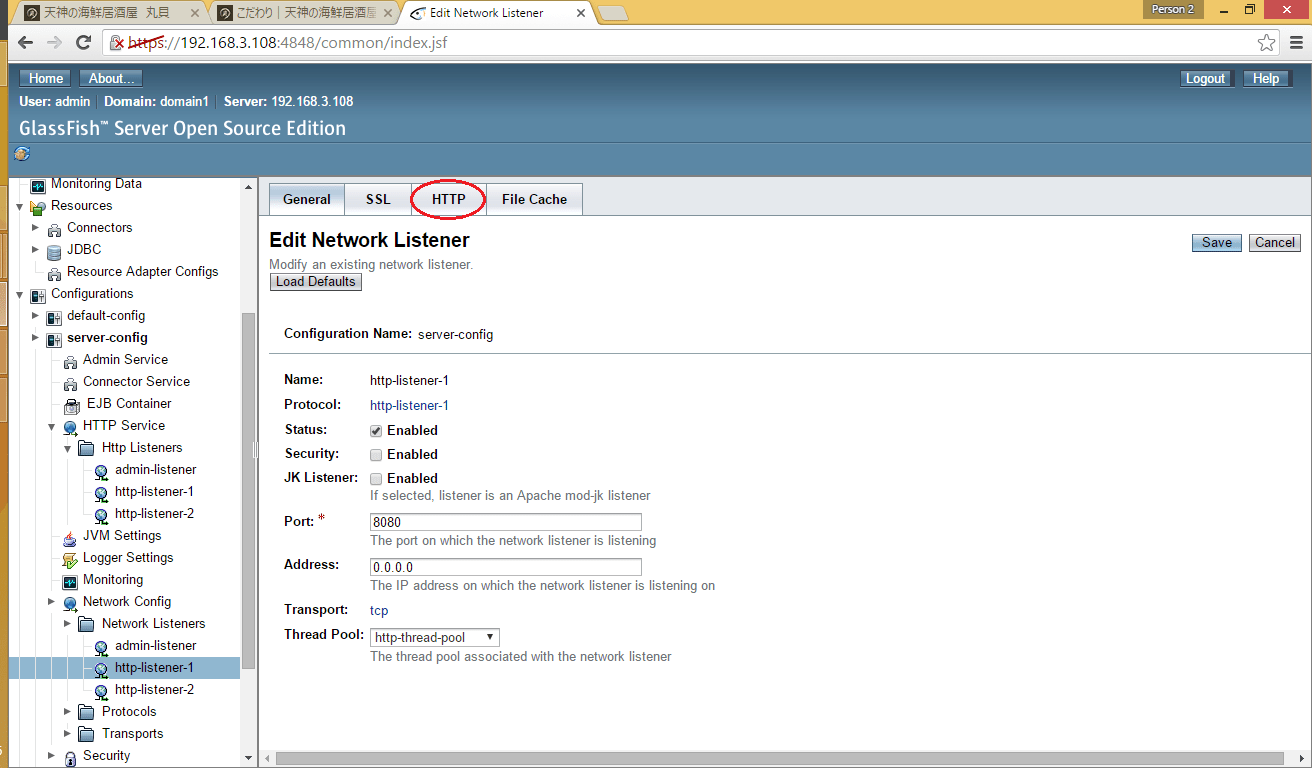This screenshot has width=1312, height=768.
Task: Toggle the Status Enabled checkbox
Action: 376,431
